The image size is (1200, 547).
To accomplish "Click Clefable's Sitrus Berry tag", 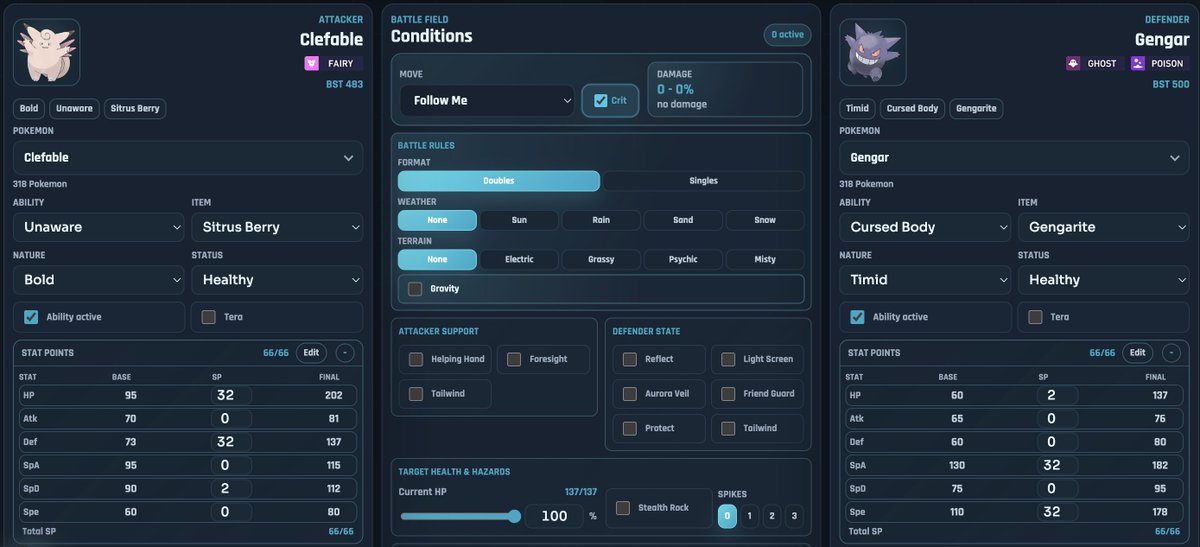I will click(135, 108).
